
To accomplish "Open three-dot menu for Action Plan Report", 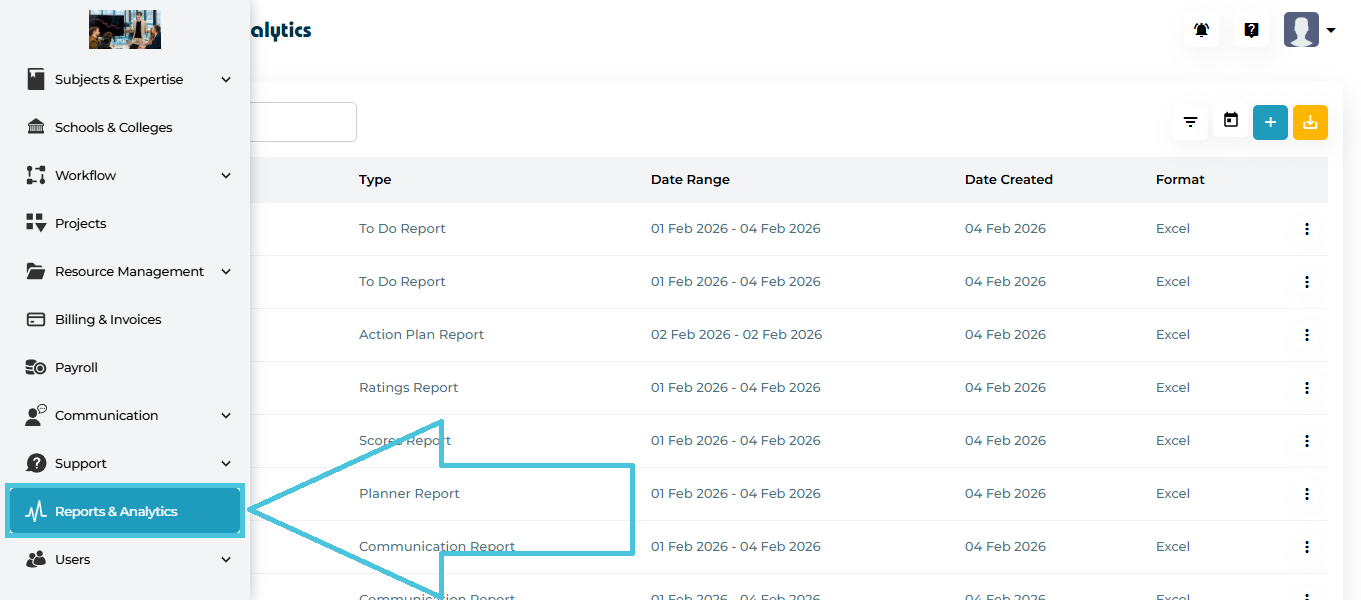I will (x=1306, y=335).
